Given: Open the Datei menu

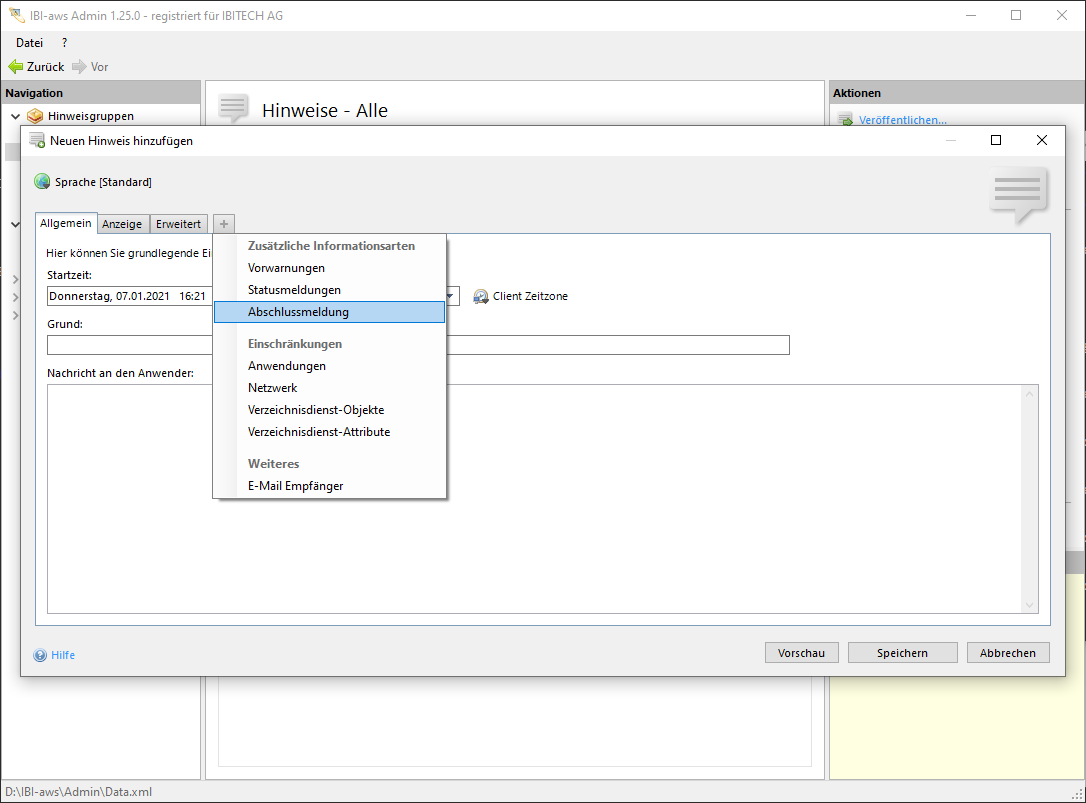Looking at the screenshot, I should click(x=30, y=43).
